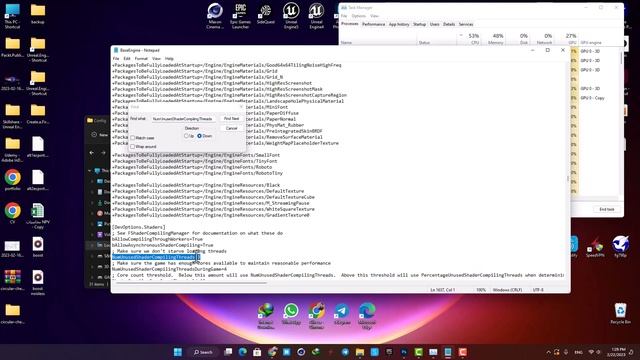Click the network icon in the system tray

click(591, 352)
